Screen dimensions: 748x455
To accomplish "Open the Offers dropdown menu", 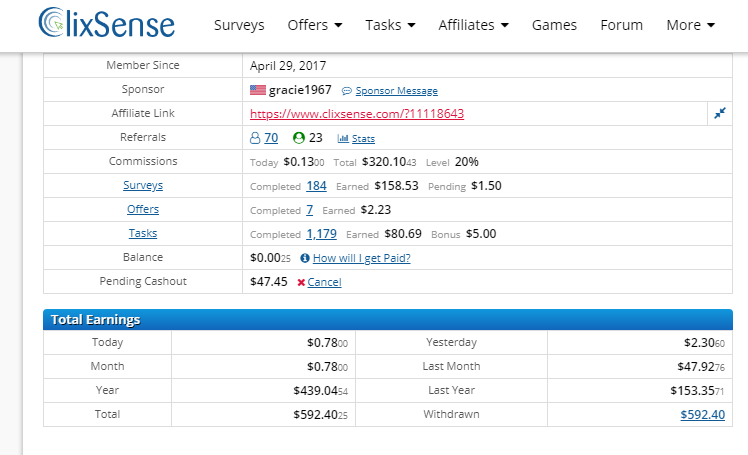I will tap(314, 25).
